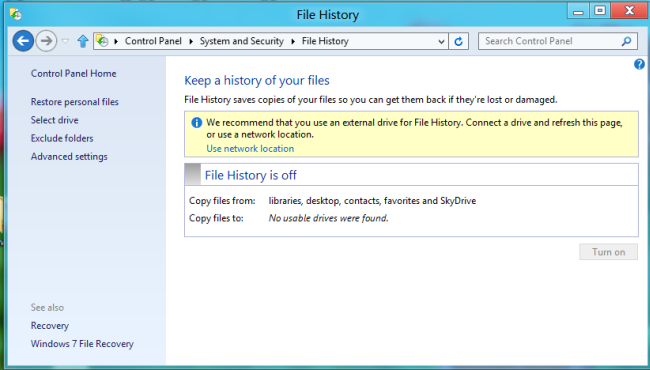Open Select drive link

[54, 120]
